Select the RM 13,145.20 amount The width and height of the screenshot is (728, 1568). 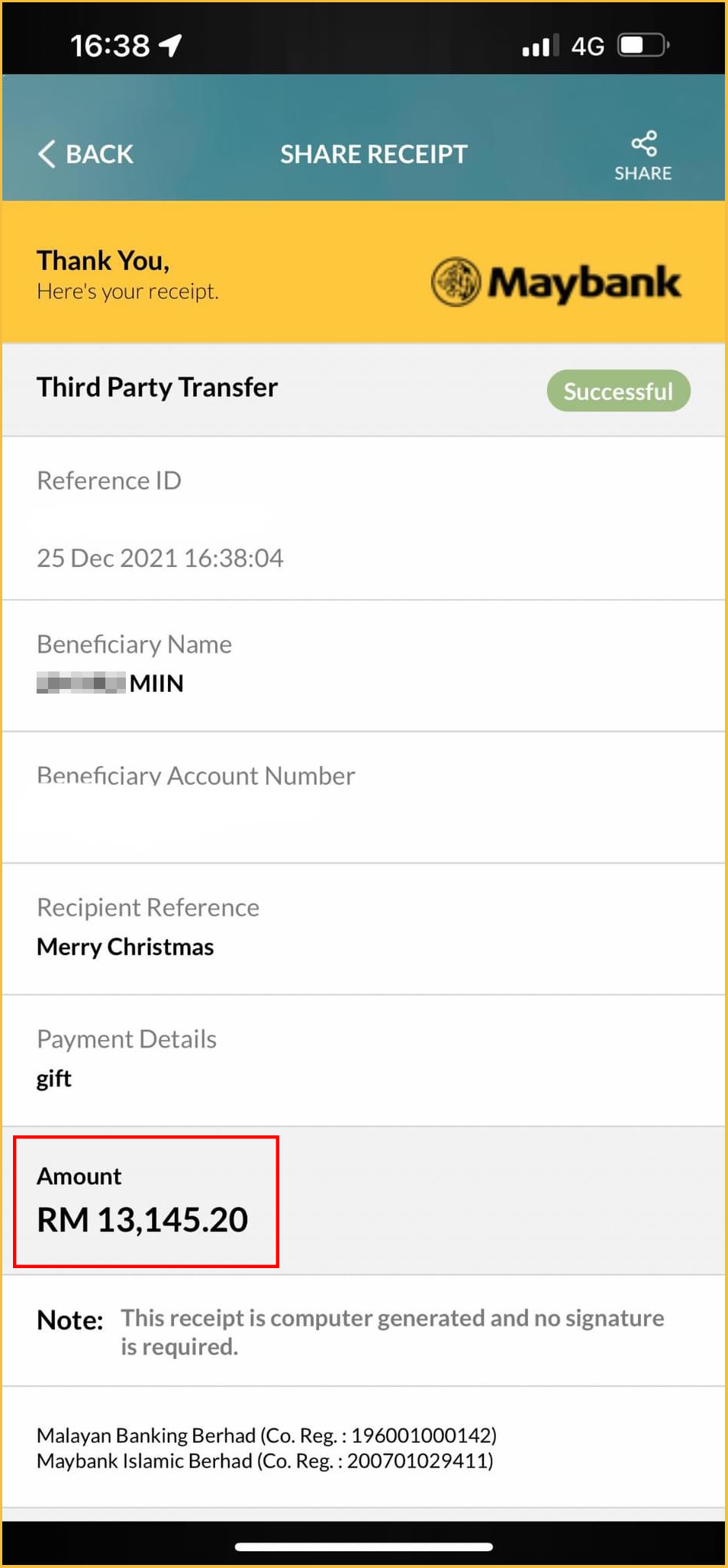click(143, 1219)
